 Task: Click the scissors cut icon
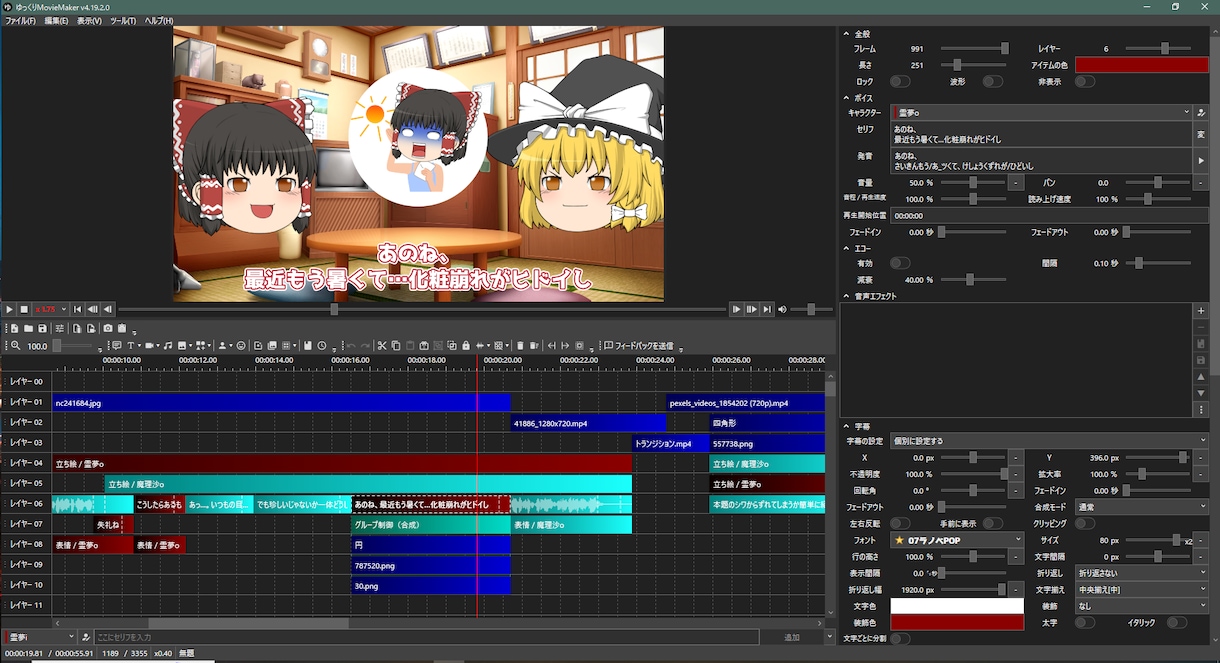381,345
